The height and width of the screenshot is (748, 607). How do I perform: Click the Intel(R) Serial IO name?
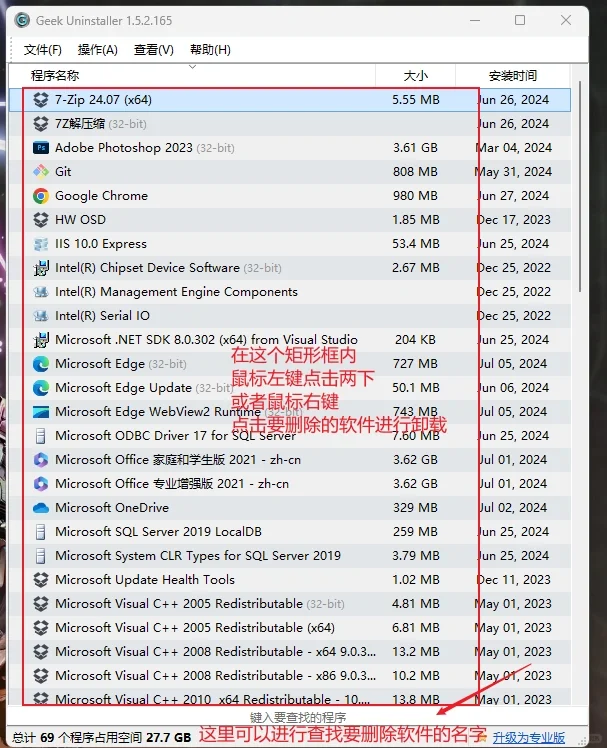coord(102,316)
